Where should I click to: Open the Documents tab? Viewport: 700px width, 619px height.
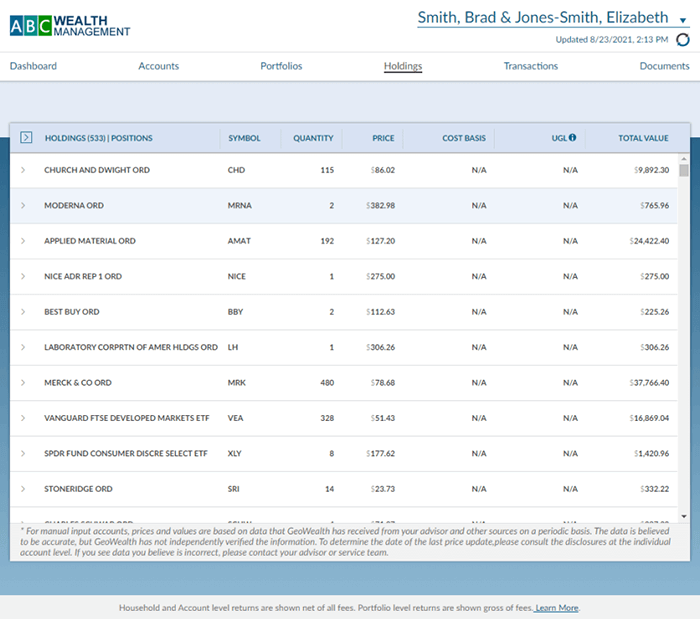(x=664, y=66)
